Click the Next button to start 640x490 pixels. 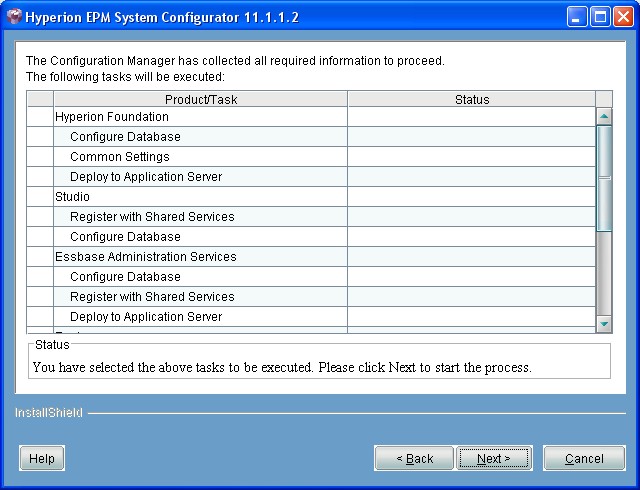[x=494, y=458]
